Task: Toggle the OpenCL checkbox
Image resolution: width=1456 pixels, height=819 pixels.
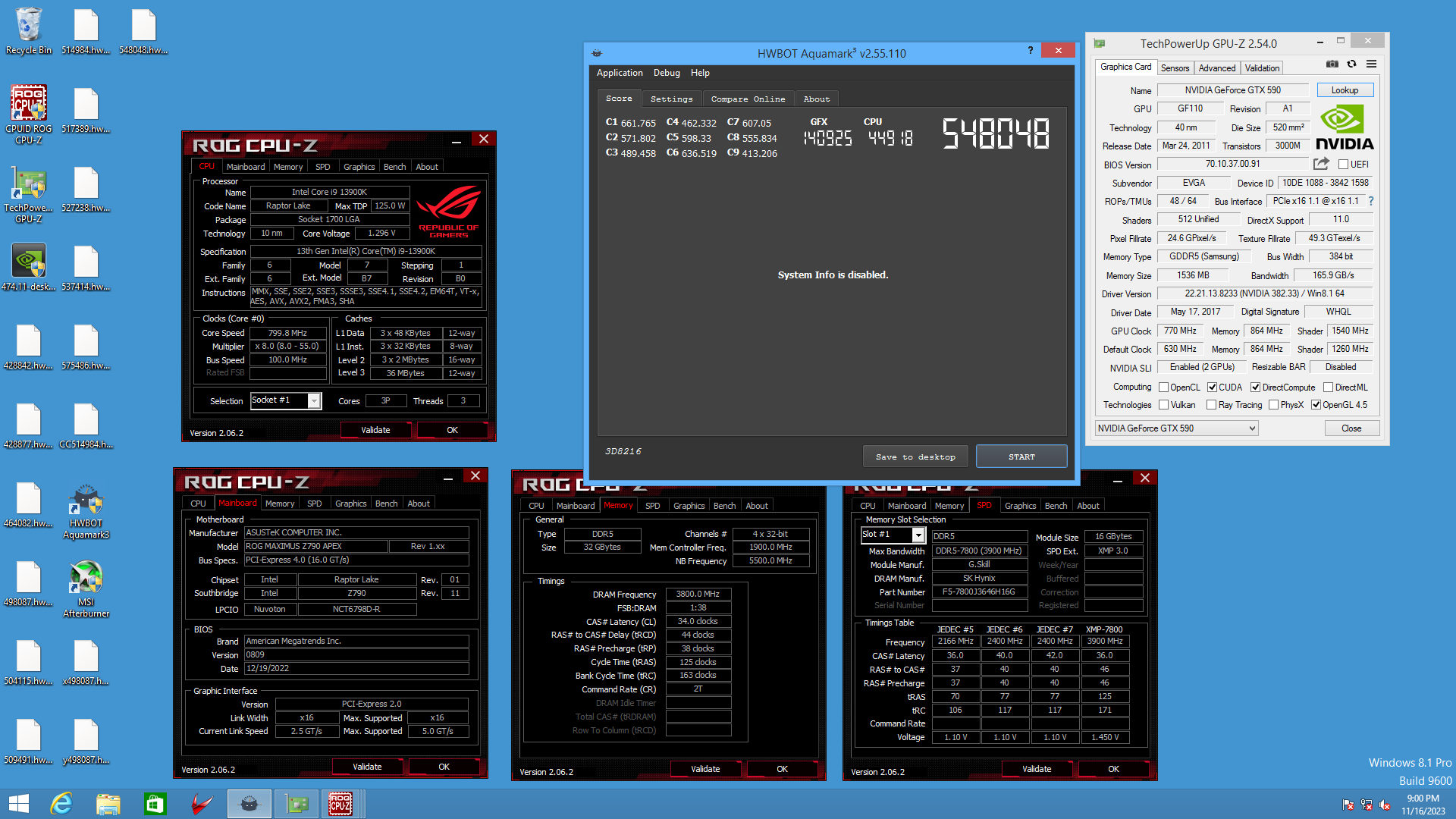Action: [1163, 388]
